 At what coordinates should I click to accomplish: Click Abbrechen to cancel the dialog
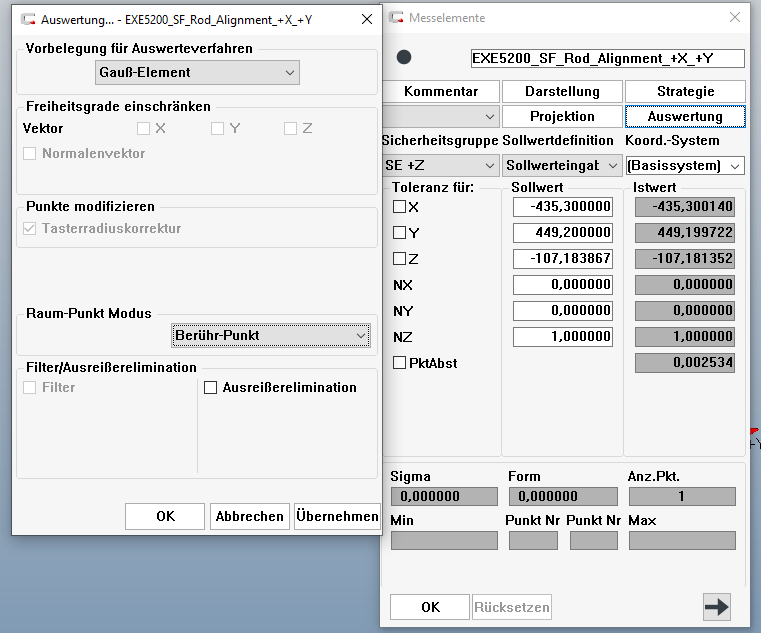[x=250, y=516]
